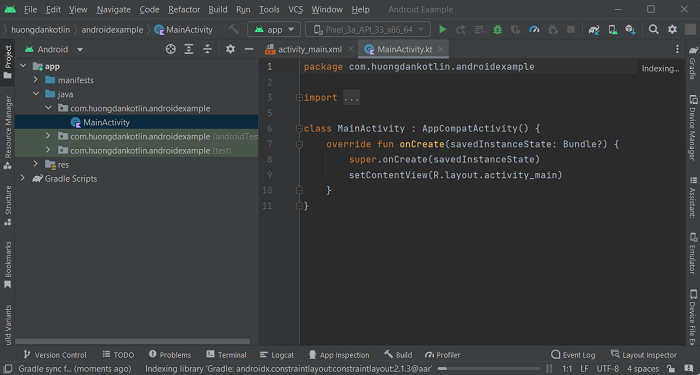
Task: Switch to the activity_main.xml tab
Action: pos(309,50)
